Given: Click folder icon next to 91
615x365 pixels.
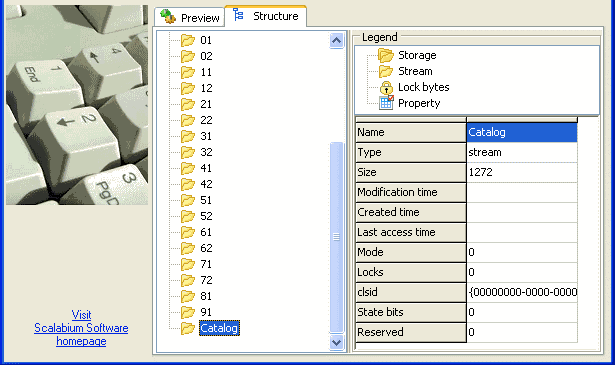Looking at the screenshot, I should click(x=188, y=312).
